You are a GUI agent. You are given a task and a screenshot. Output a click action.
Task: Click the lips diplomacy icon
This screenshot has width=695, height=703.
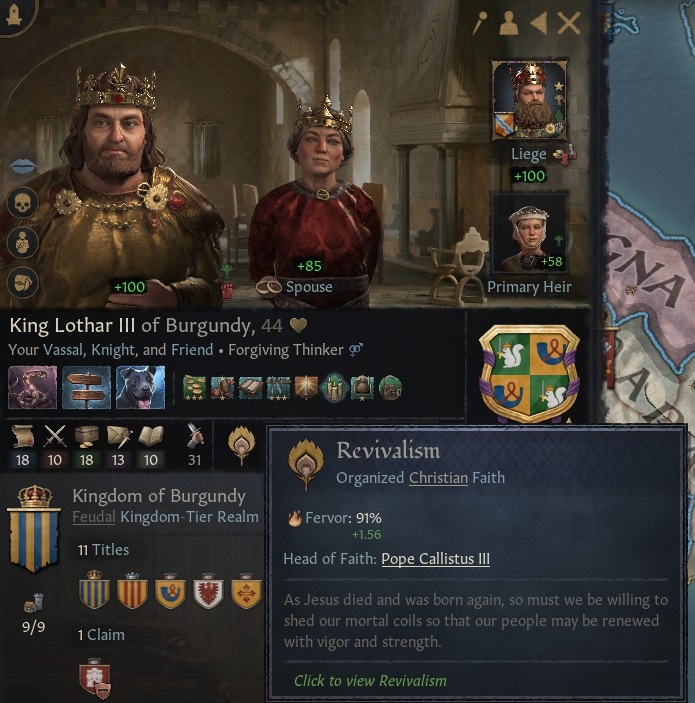coord(22,166)
